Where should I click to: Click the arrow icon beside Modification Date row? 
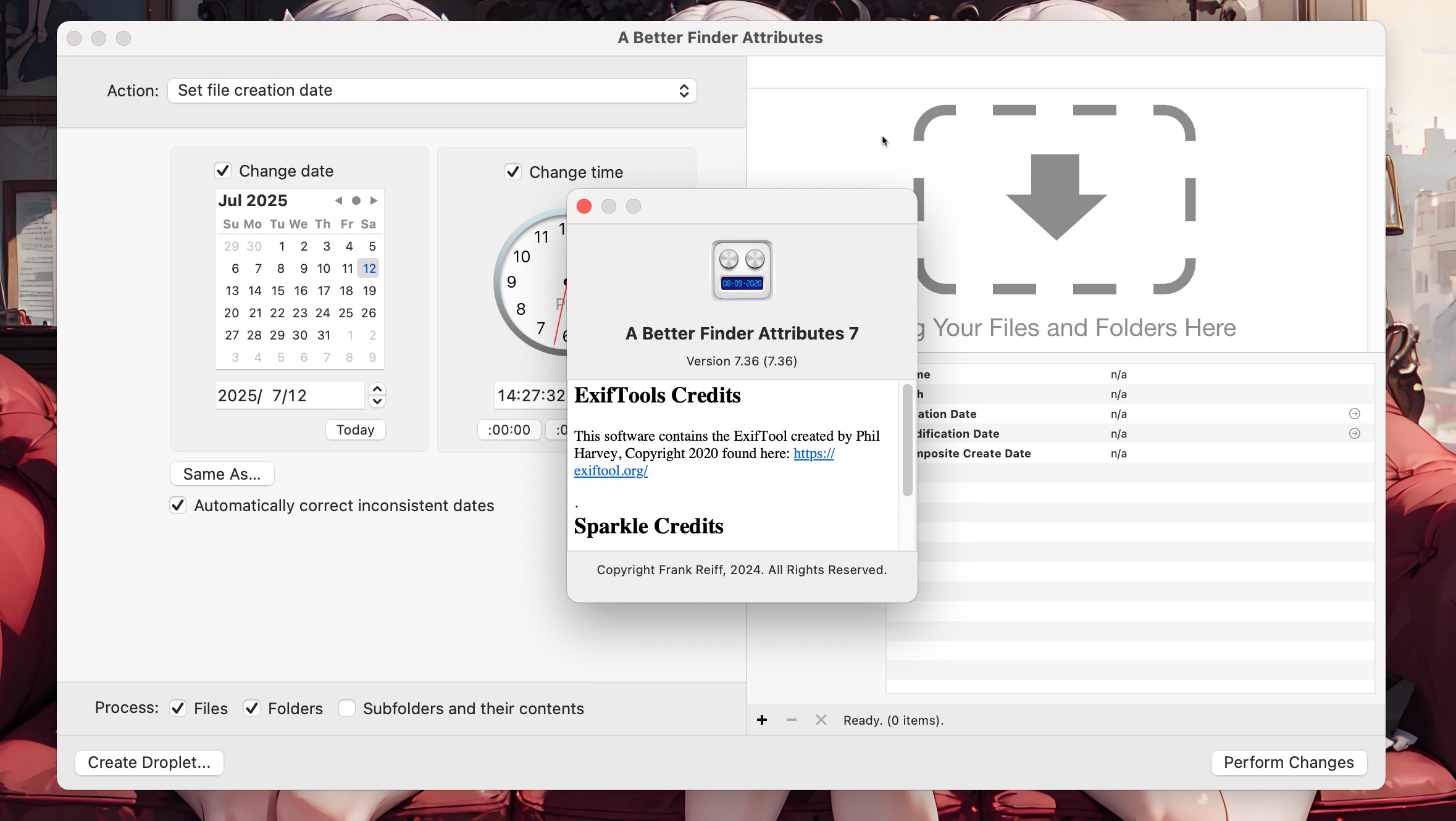(1355, 433)
